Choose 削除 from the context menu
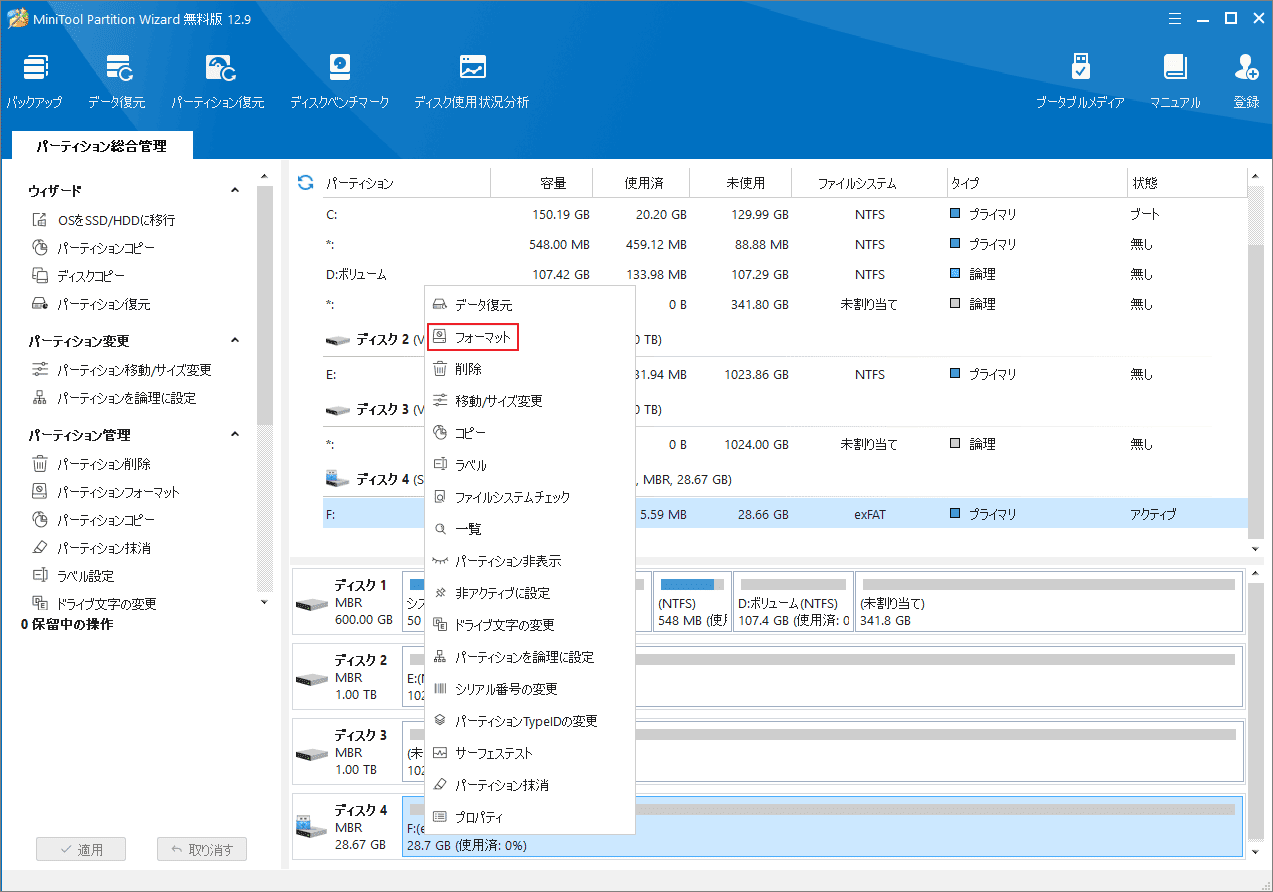This screenshot has width=1273, height=892. click(530, 369)
